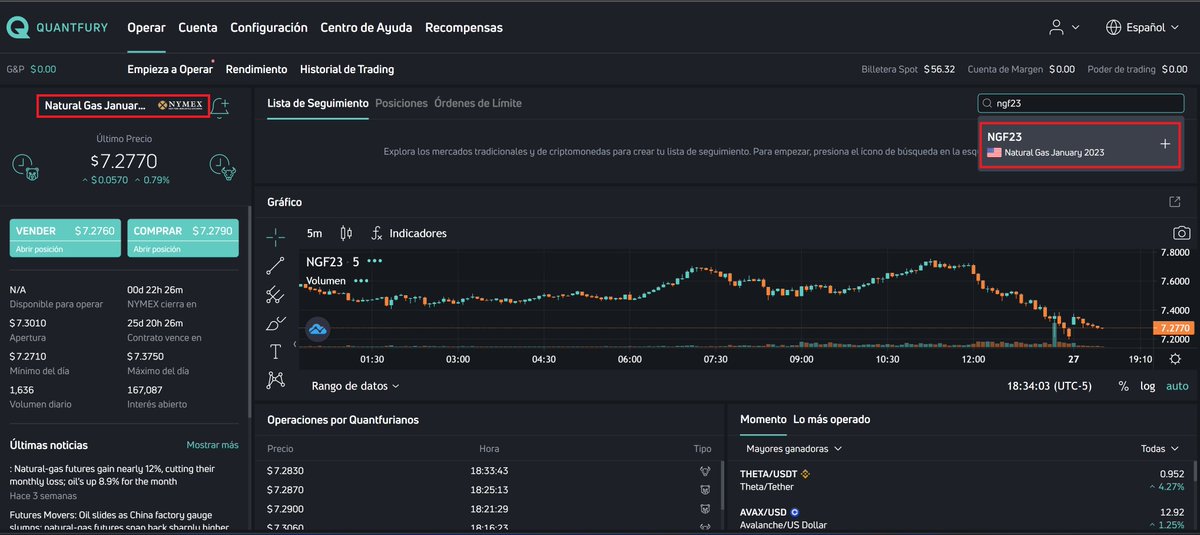Switch to Rendimiento tab
Image resolution: width=1200 pixels, height=535 pixels.
click(x=256, y=69)
